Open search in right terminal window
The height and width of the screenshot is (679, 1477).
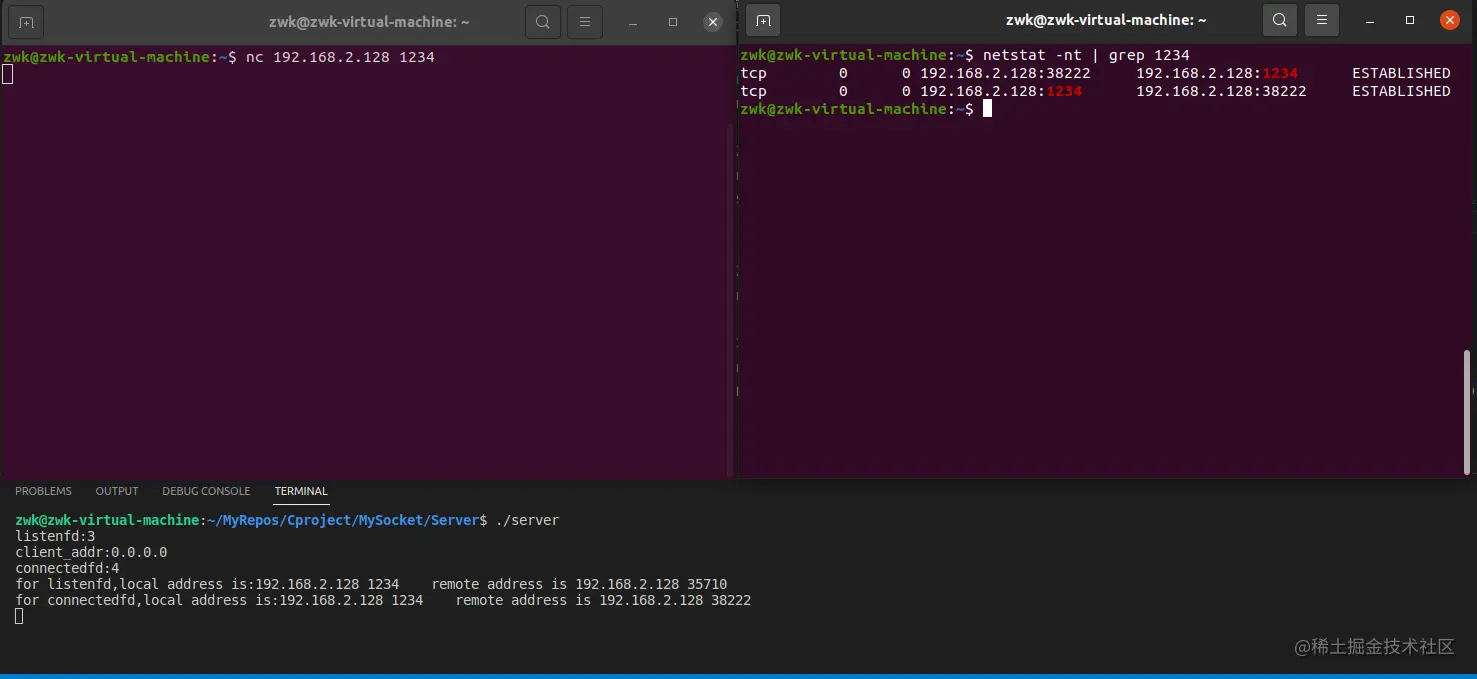1279,20
